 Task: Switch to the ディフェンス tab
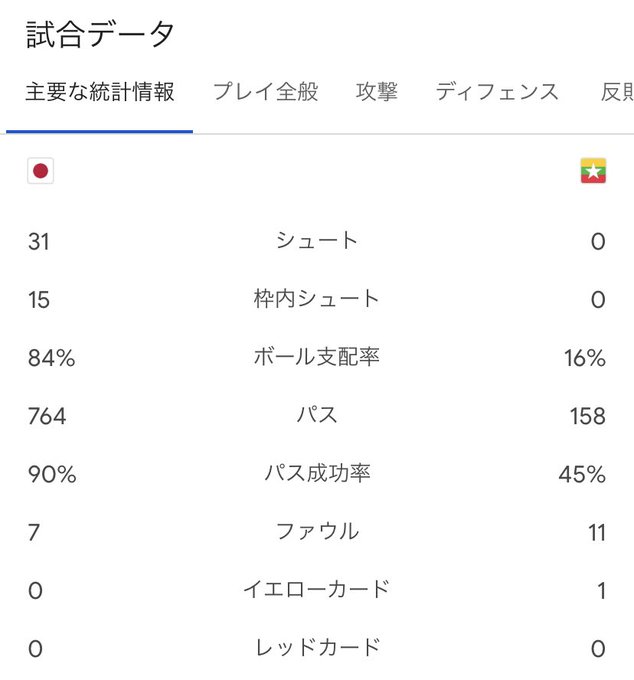coord(497,93)
